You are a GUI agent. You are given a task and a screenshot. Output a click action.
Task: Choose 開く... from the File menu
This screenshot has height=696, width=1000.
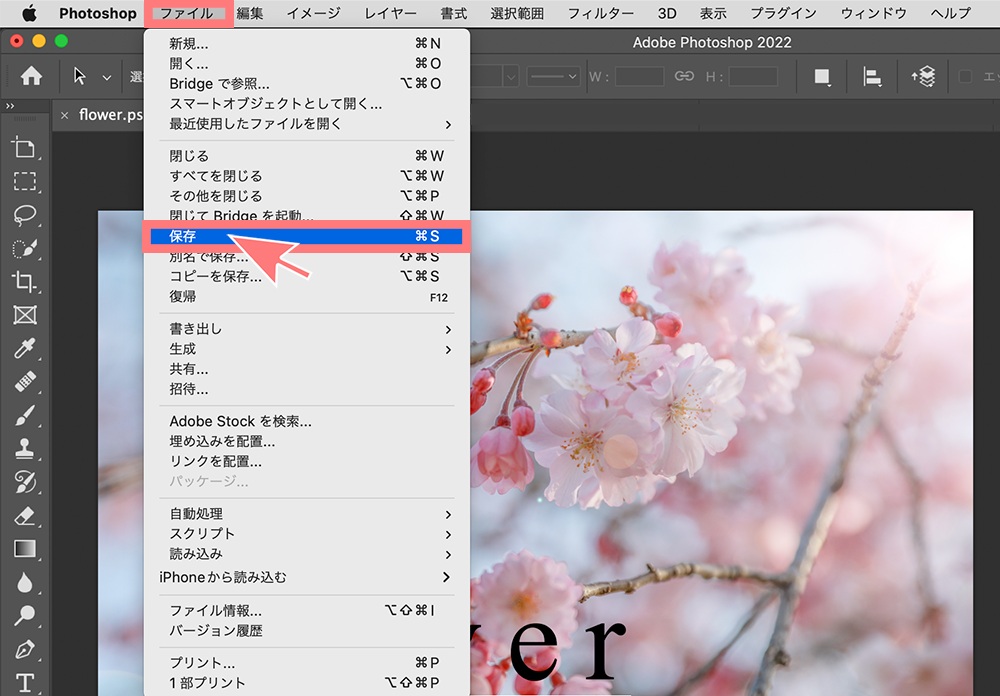[306, 63]
